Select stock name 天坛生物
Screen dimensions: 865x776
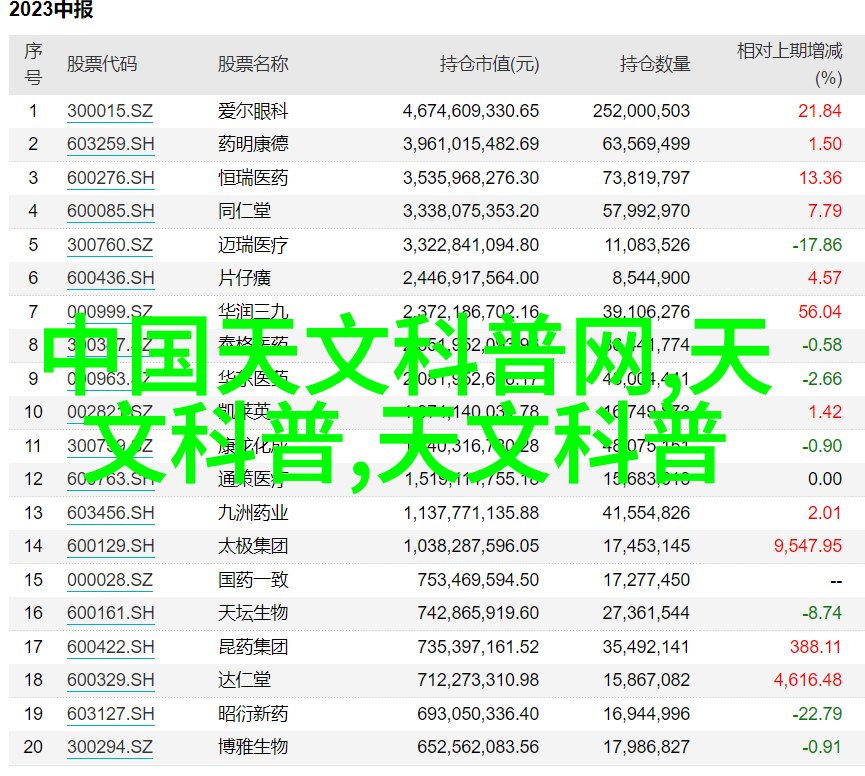pos(253,613)
